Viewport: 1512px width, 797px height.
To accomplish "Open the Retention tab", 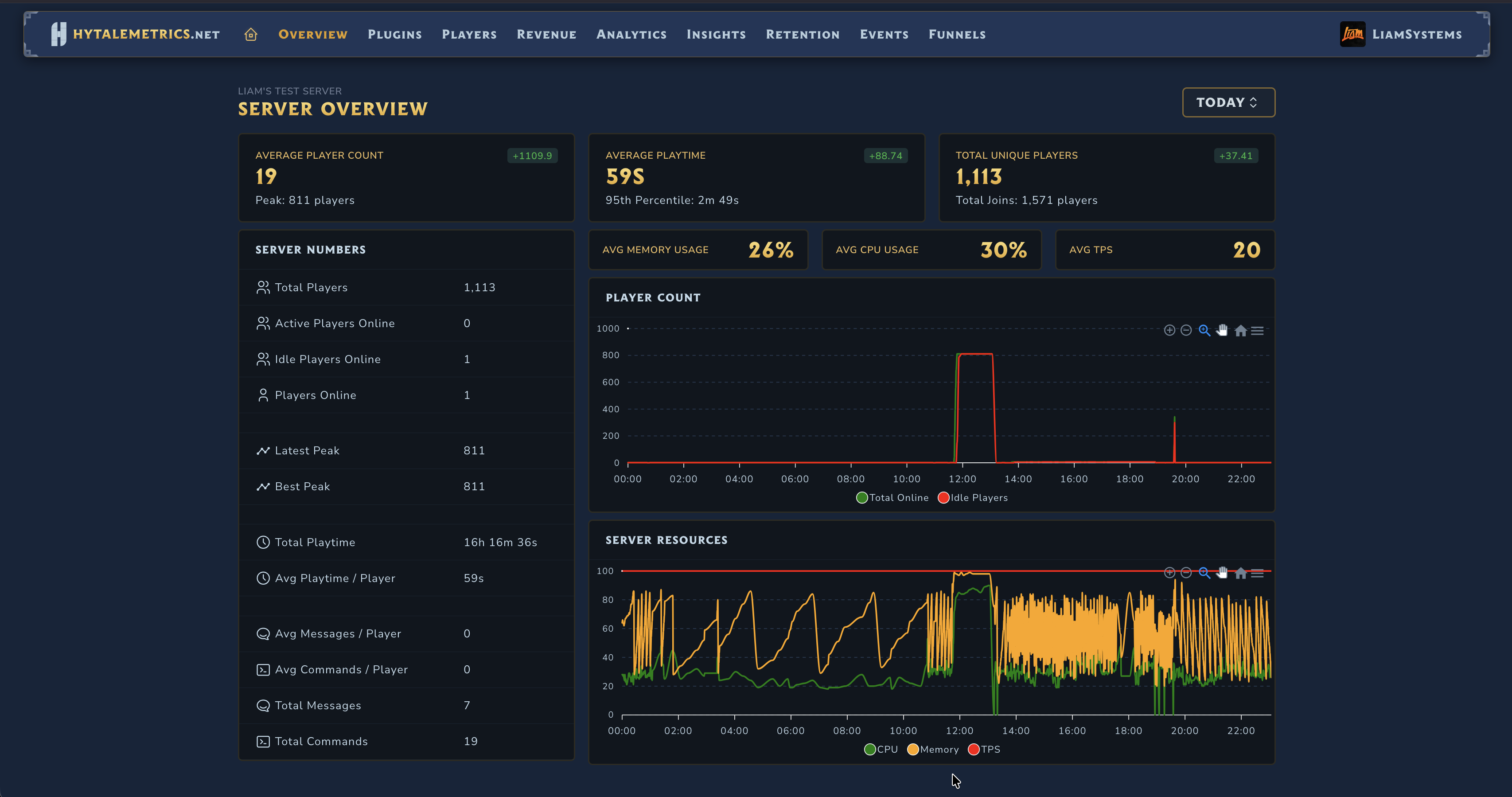I will [x=803, y=35].
